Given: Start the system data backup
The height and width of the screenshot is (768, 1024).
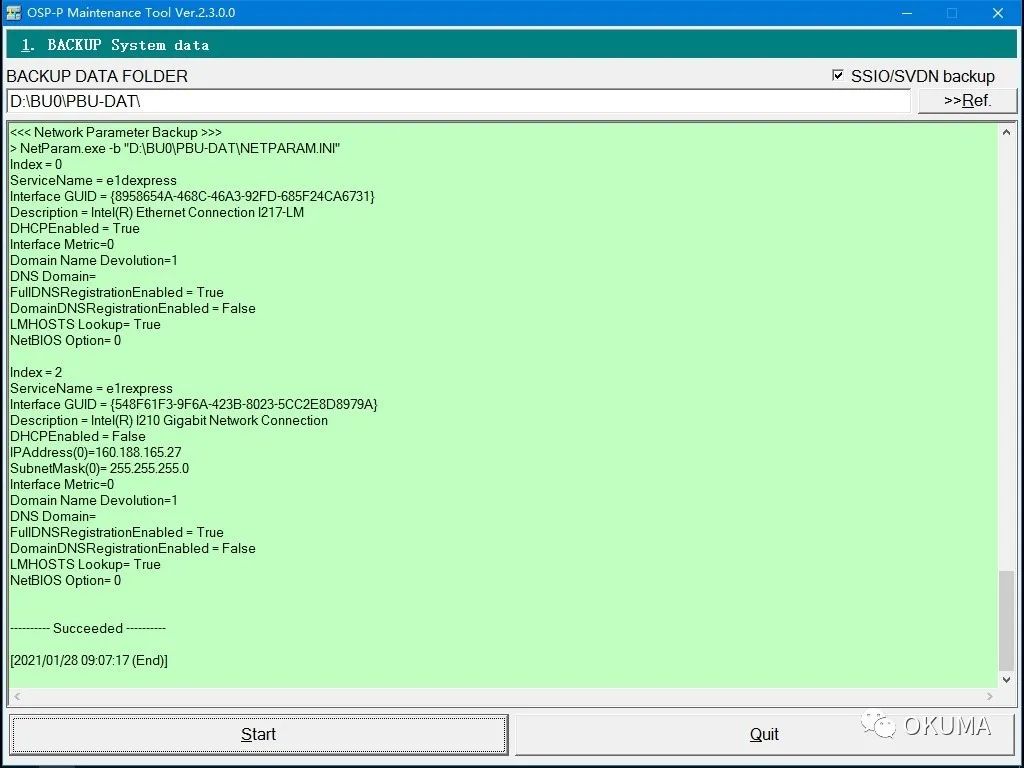Looking at the screenshot, I should (259, 734).
